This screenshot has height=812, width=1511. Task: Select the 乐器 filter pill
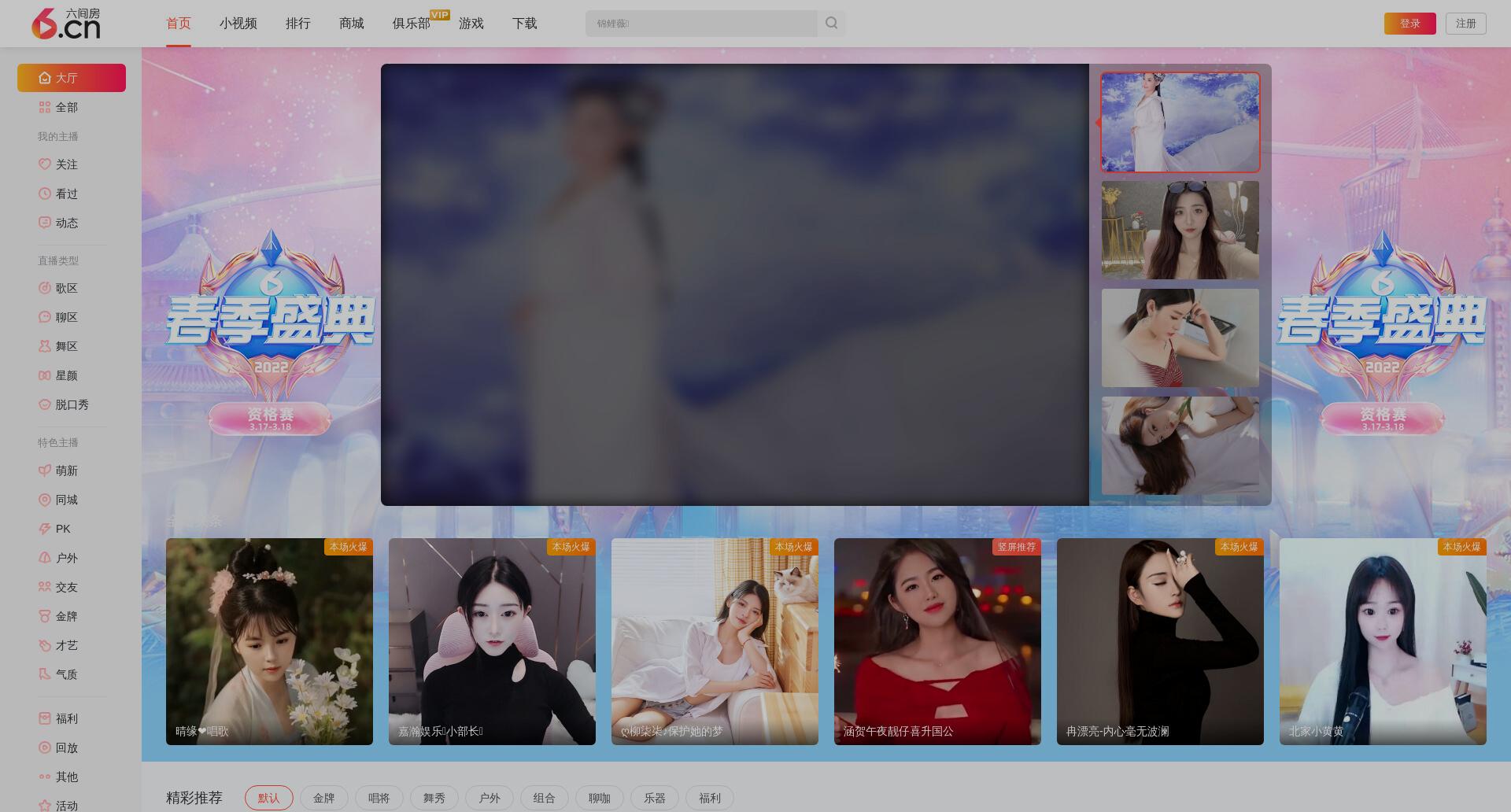pos(655,798)
